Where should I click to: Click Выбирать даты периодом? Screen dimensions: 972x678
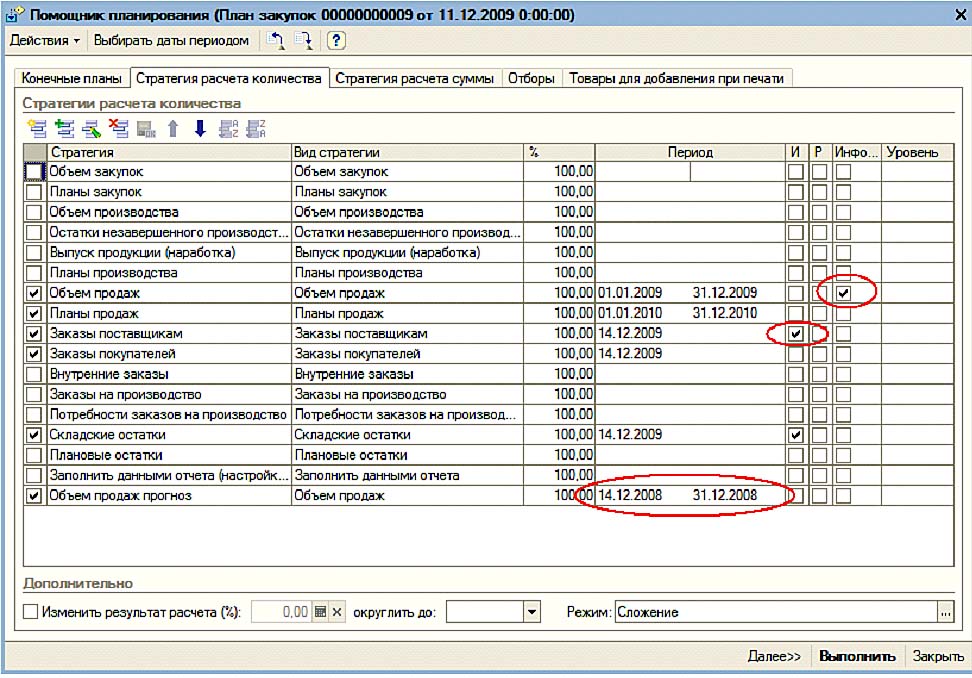(171, 40)
